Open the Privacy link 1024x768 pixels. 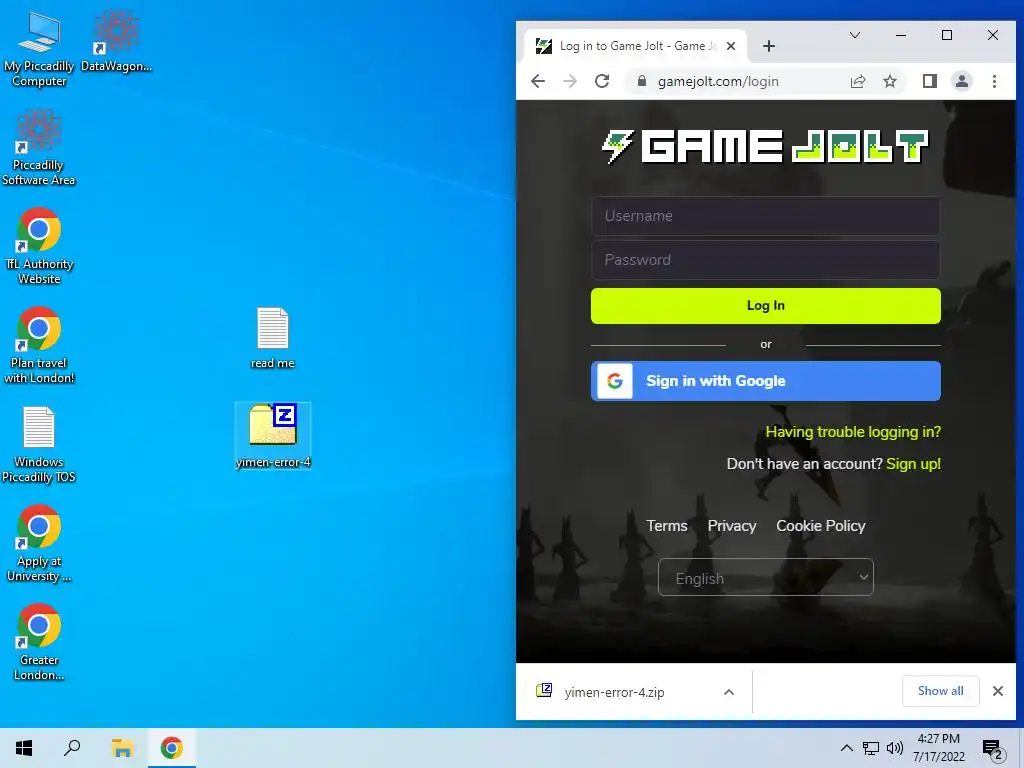(x=731, y=526)
